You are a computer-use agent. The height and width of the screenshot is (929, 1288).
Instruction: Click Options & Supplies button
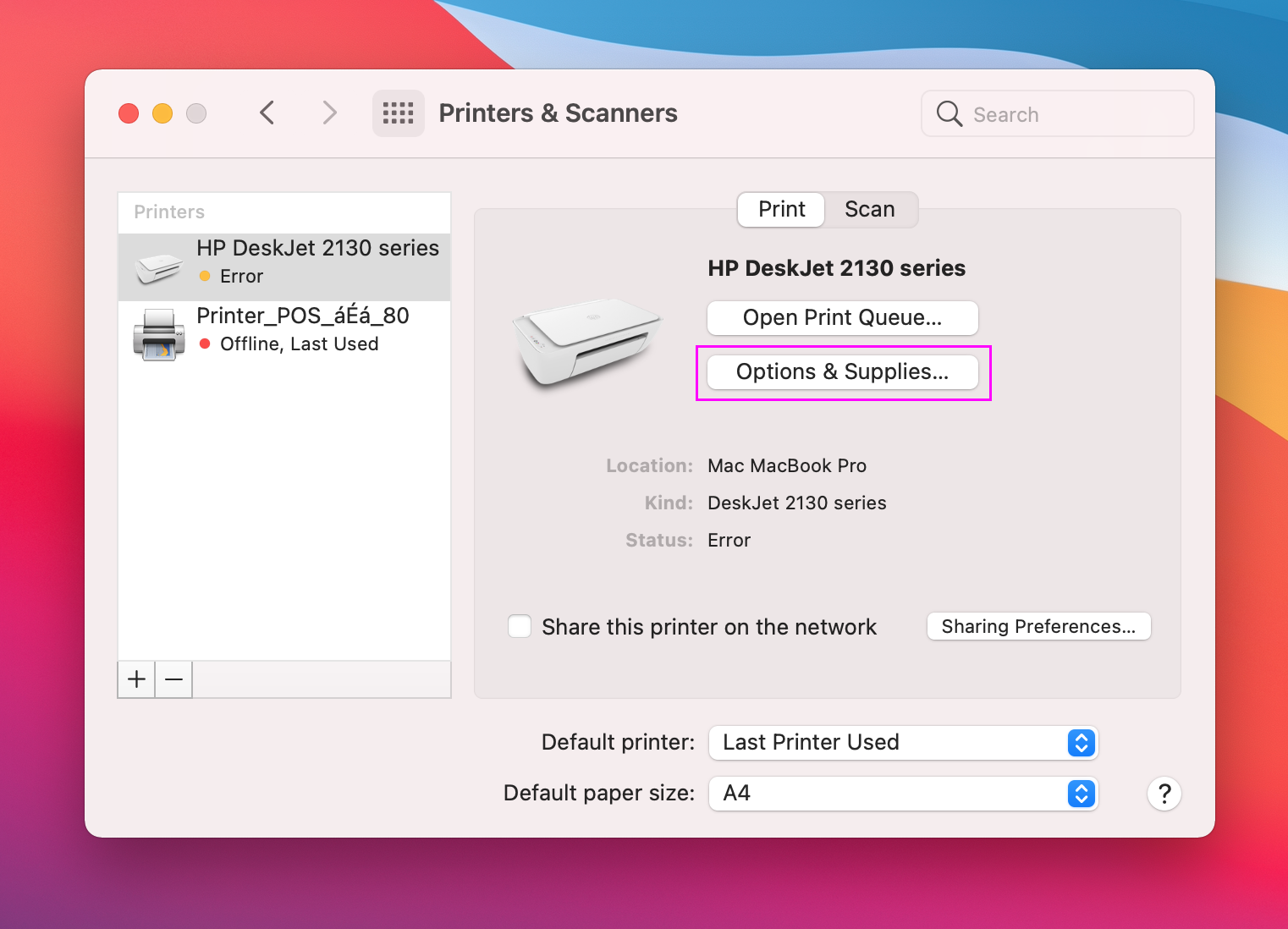pos(842,372)
